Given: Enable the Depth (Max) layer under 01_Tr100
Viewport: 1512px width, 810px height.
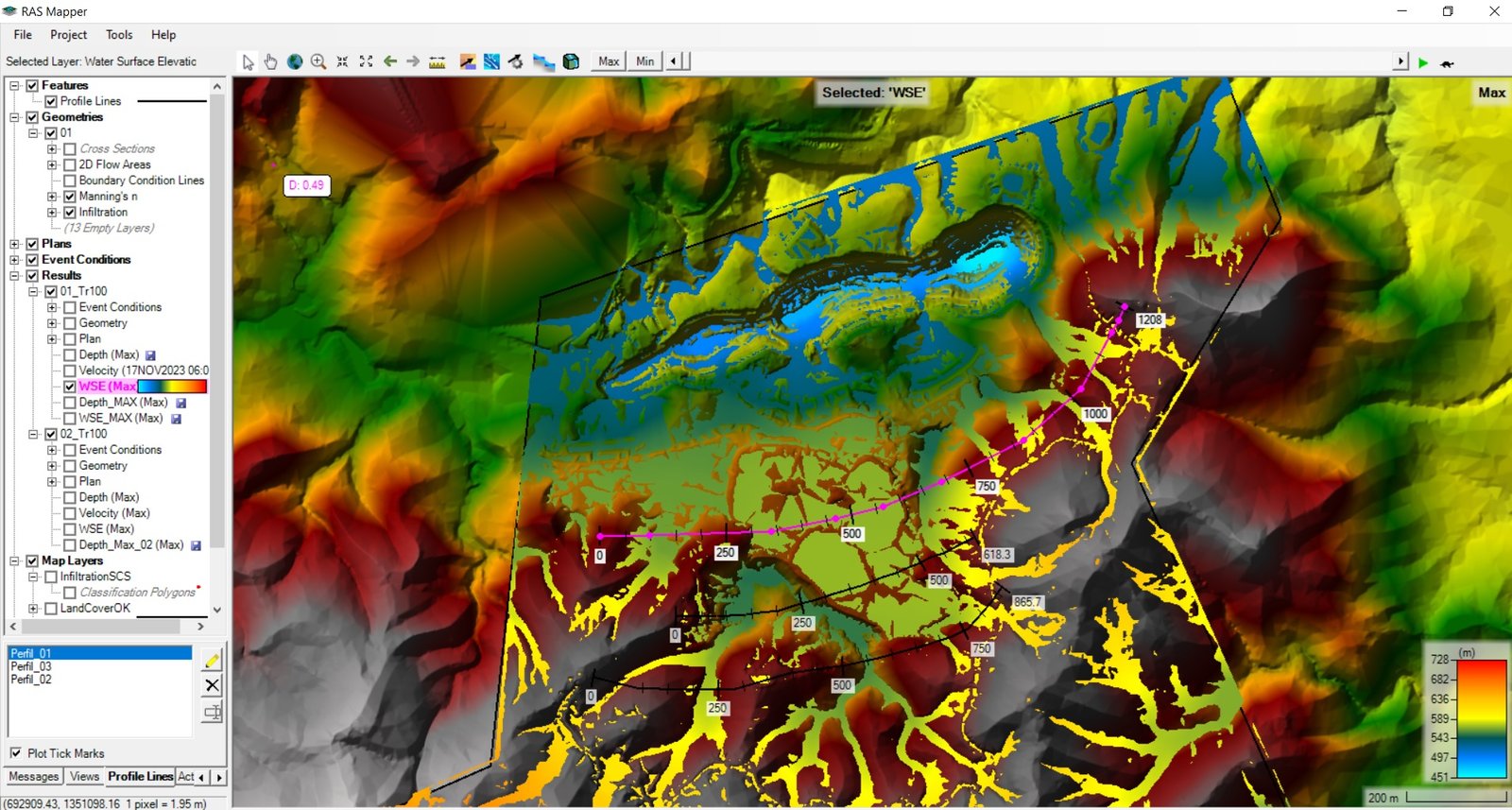Looking at the screenshot, I should 70,355.
